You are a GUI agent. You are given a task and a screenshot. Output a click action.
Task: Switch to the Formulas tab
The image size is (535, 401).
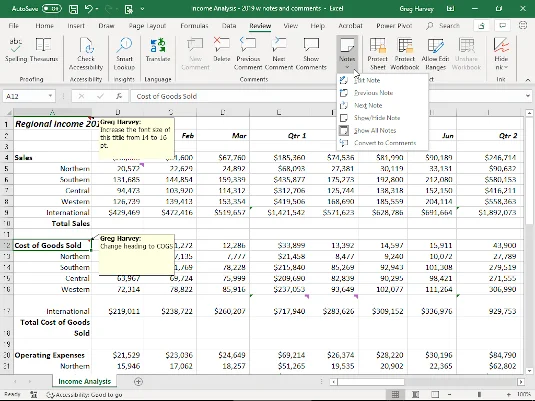(194, 26)
